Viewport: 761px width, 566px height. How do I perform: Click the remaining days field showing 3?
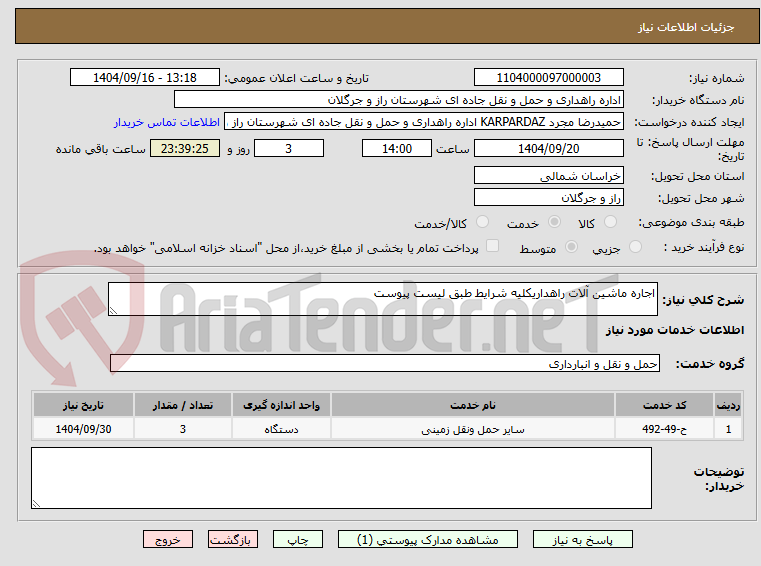[x=289, y=148]
